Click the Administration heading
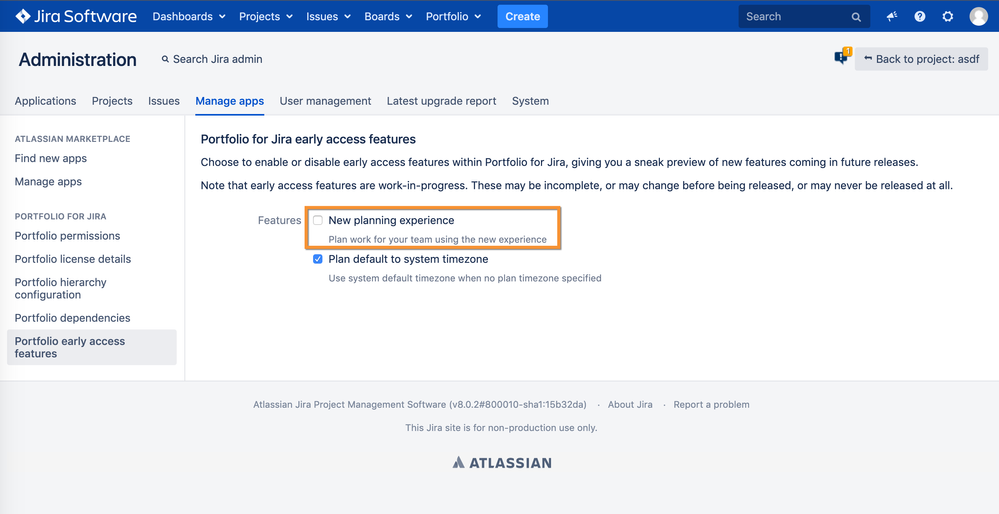The height and width of the screenshot is (514, 999). pyautogui.click(x=78, y=59)
